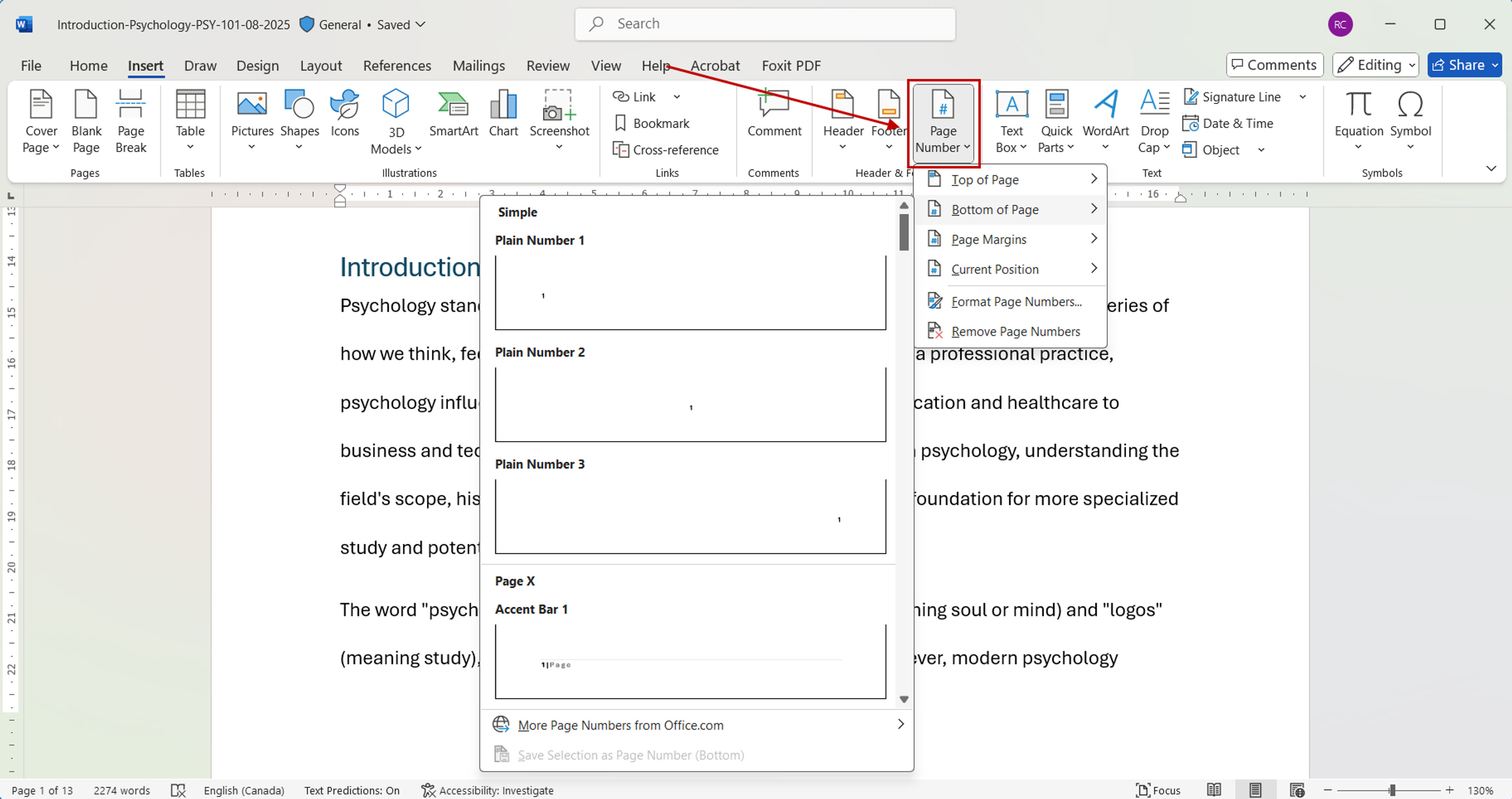Open Quick Parts menu
1512x799 pixels.
(1056, 122)
